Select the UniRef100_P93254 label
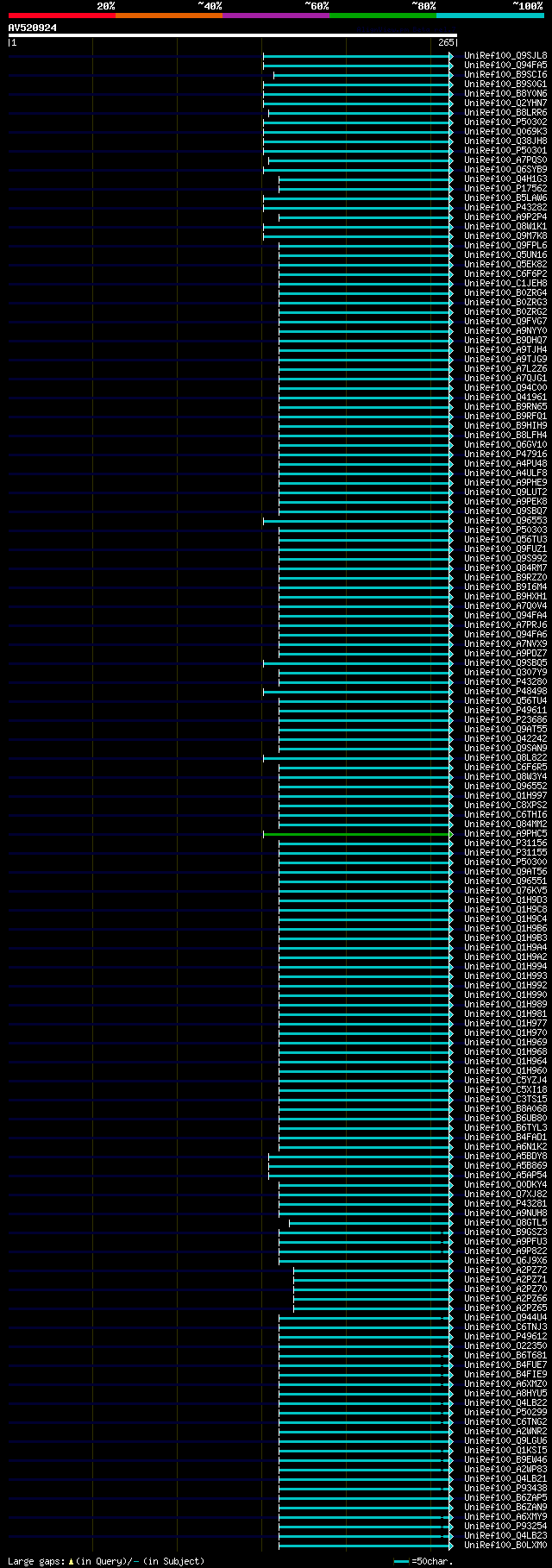552x1568 pixels. click(x=505, y=1527)
